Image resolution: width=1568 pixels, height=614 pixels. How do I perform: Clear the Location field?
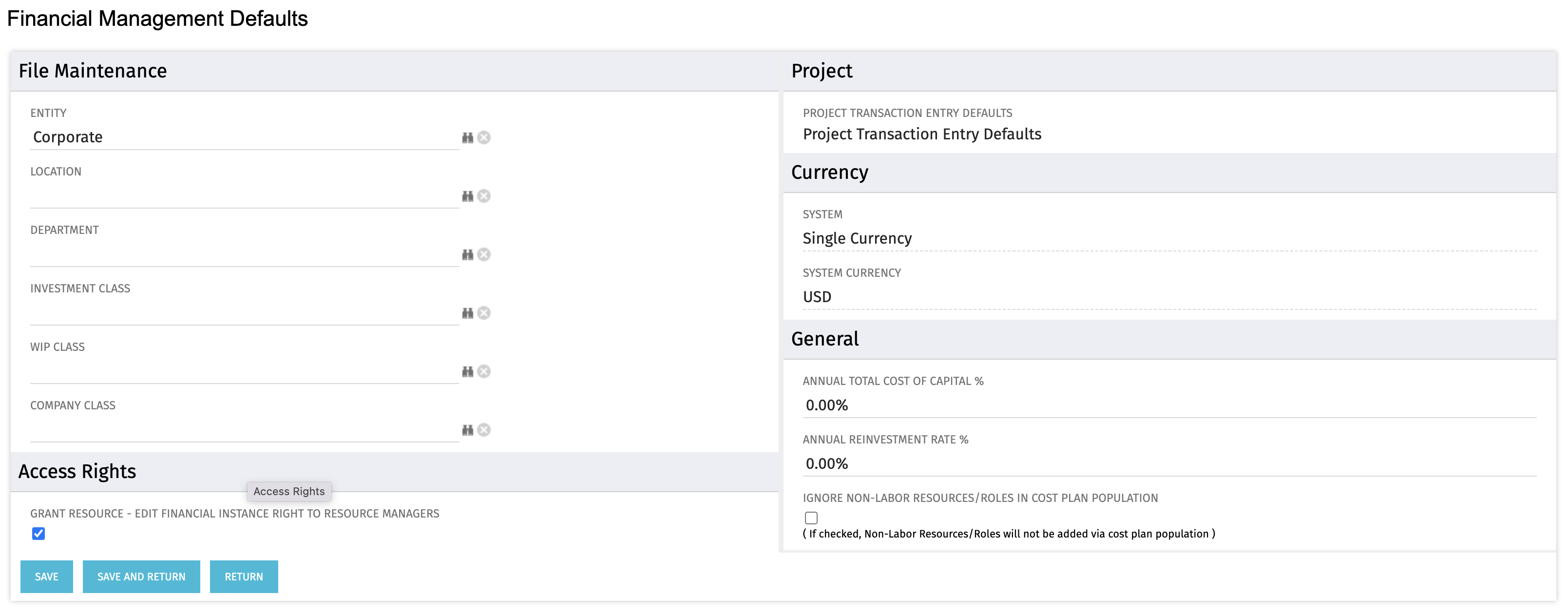click(484, 196)
